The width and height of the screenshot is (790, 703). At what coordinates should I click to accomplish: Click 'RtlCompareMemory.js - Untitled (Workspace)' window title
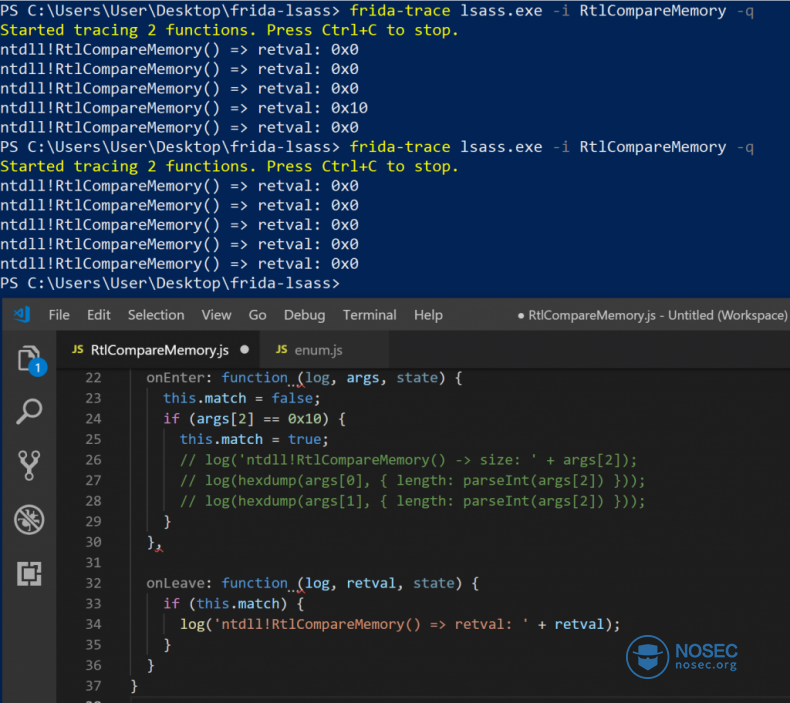coord(657,315)
